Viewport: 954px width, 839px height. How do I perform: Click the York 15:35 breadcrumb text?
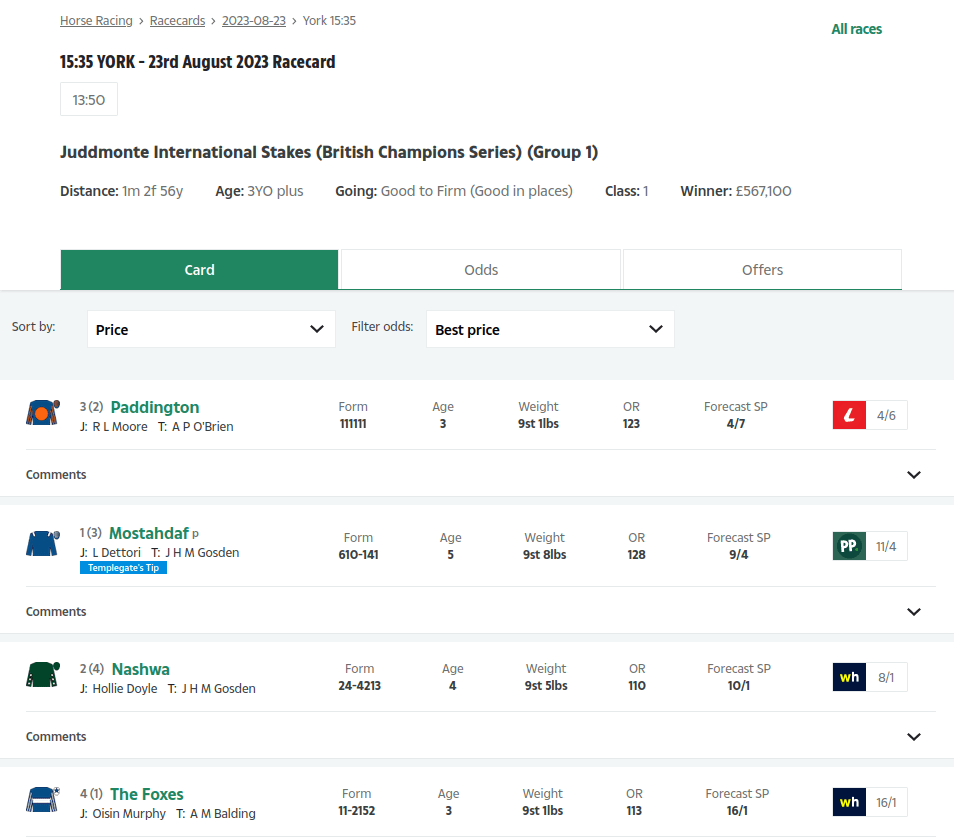pos(329,21)
